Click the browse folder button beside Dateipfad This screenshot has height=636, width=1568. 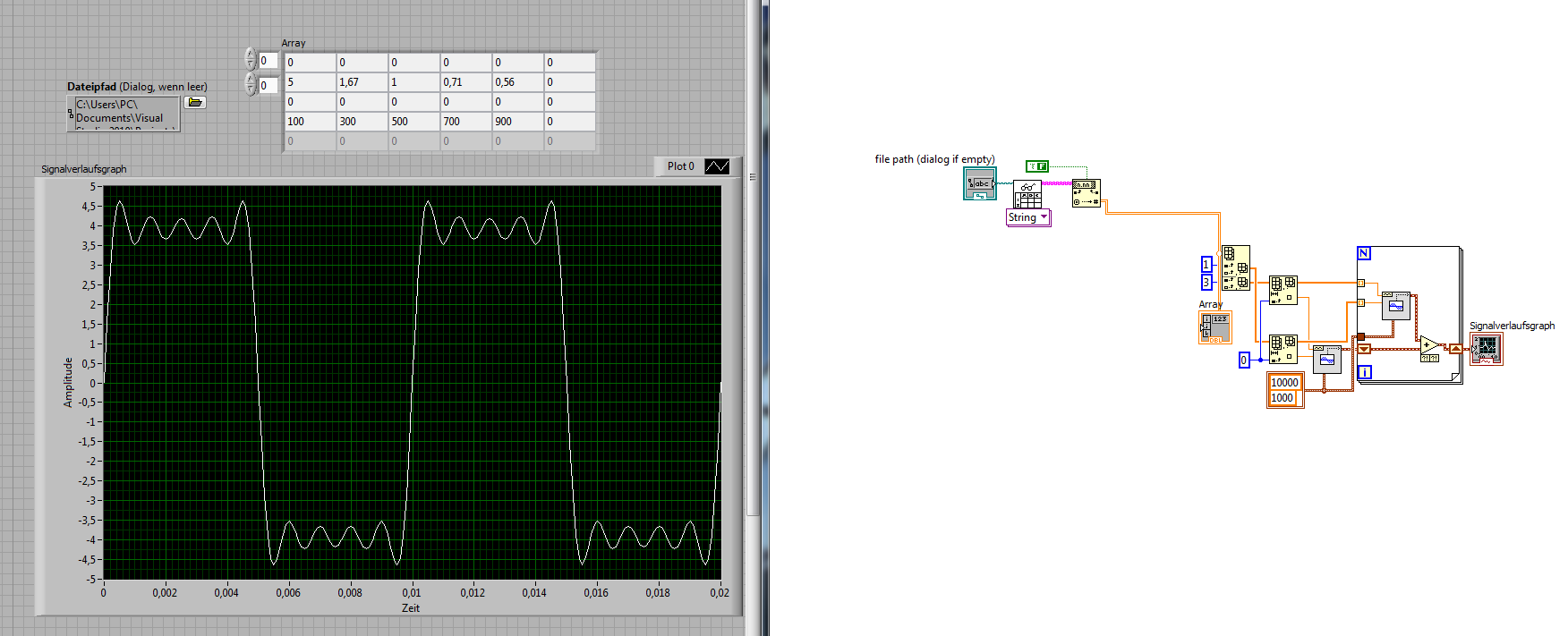194,103
